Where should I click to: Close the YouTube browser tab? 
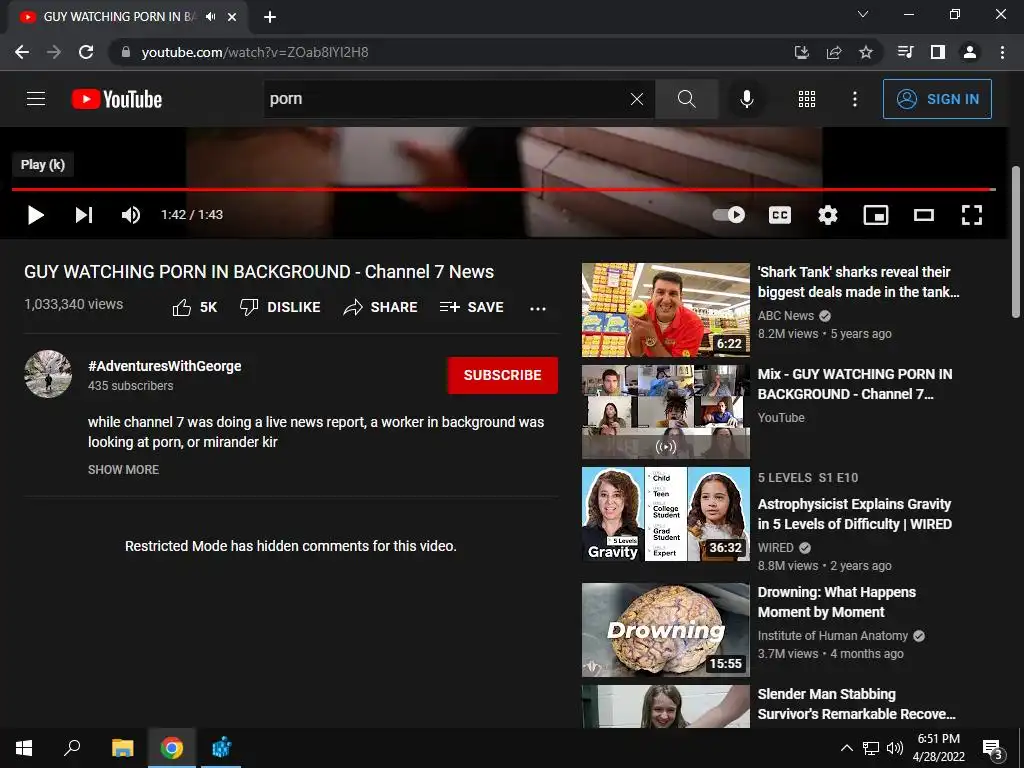(232, 17)
